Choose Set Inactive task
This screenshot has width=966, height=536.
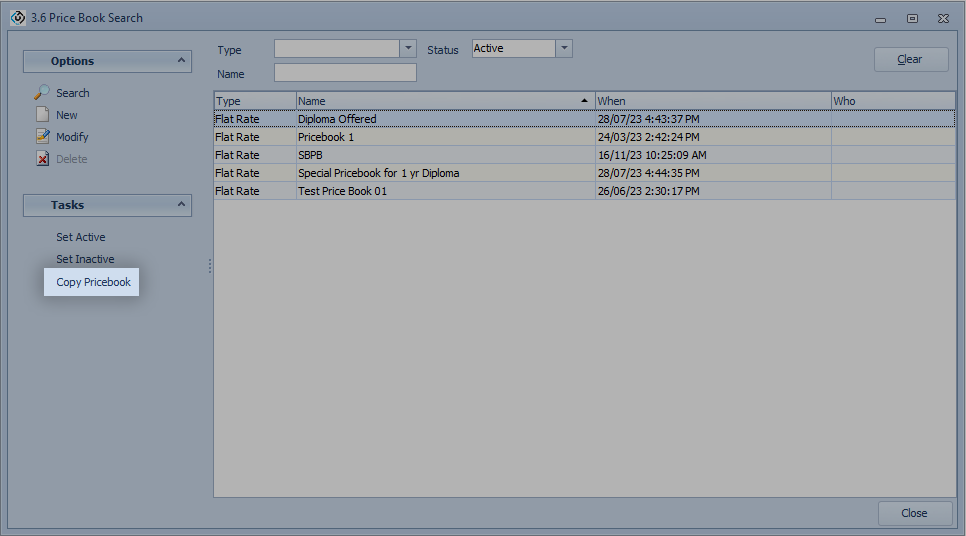point(85,259)
